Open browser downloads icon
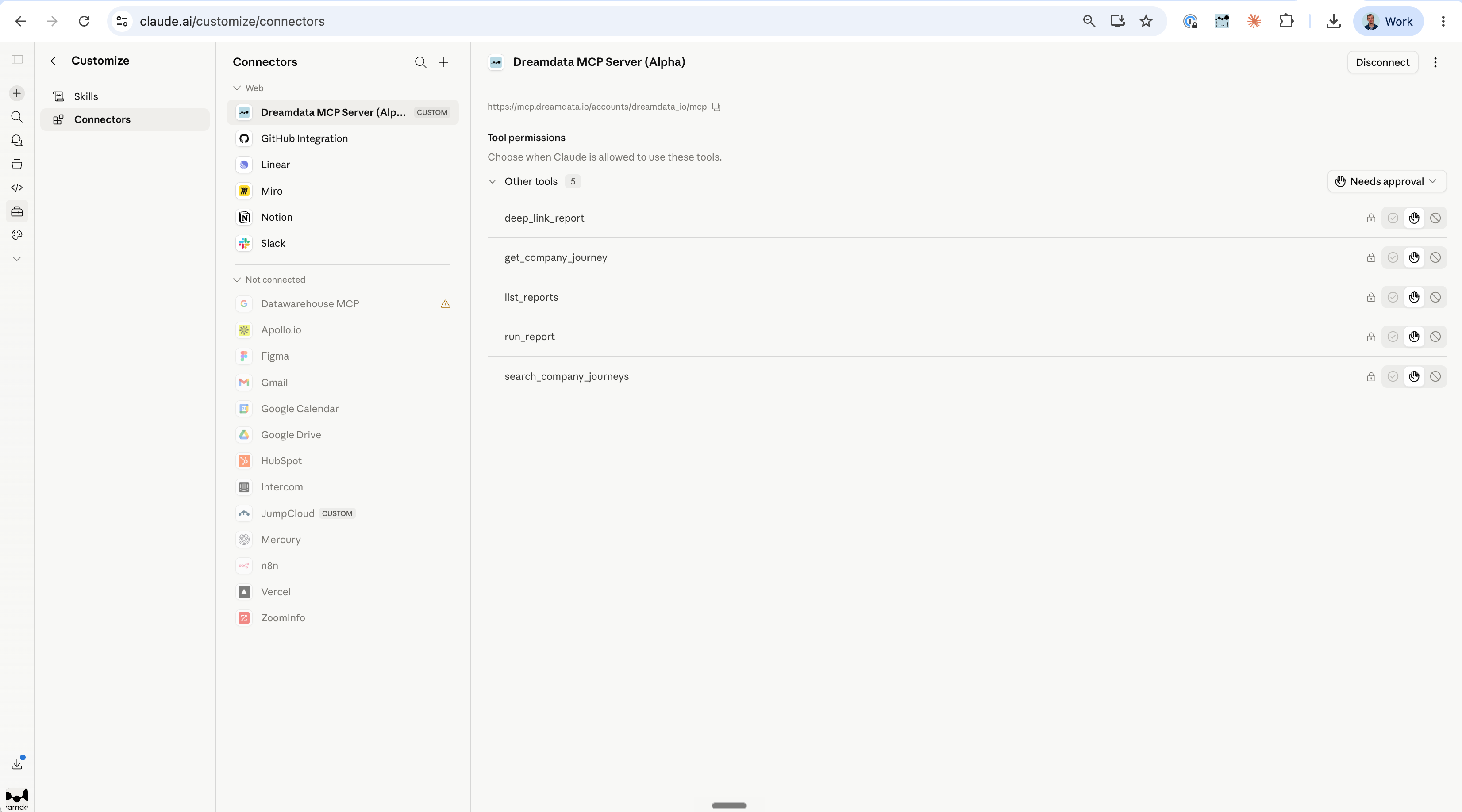Screen dimensions: 1462x812 point(1334,22)
